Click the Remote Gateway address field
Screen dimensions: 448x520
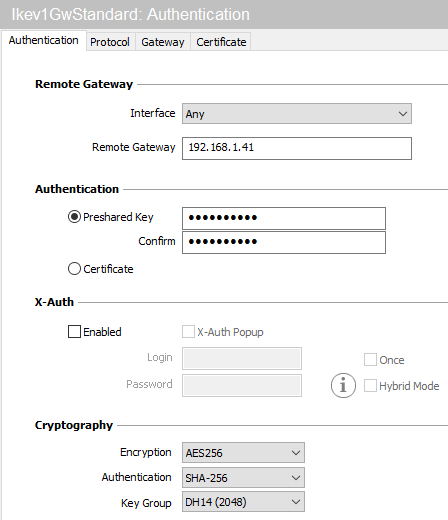point(297,148)
